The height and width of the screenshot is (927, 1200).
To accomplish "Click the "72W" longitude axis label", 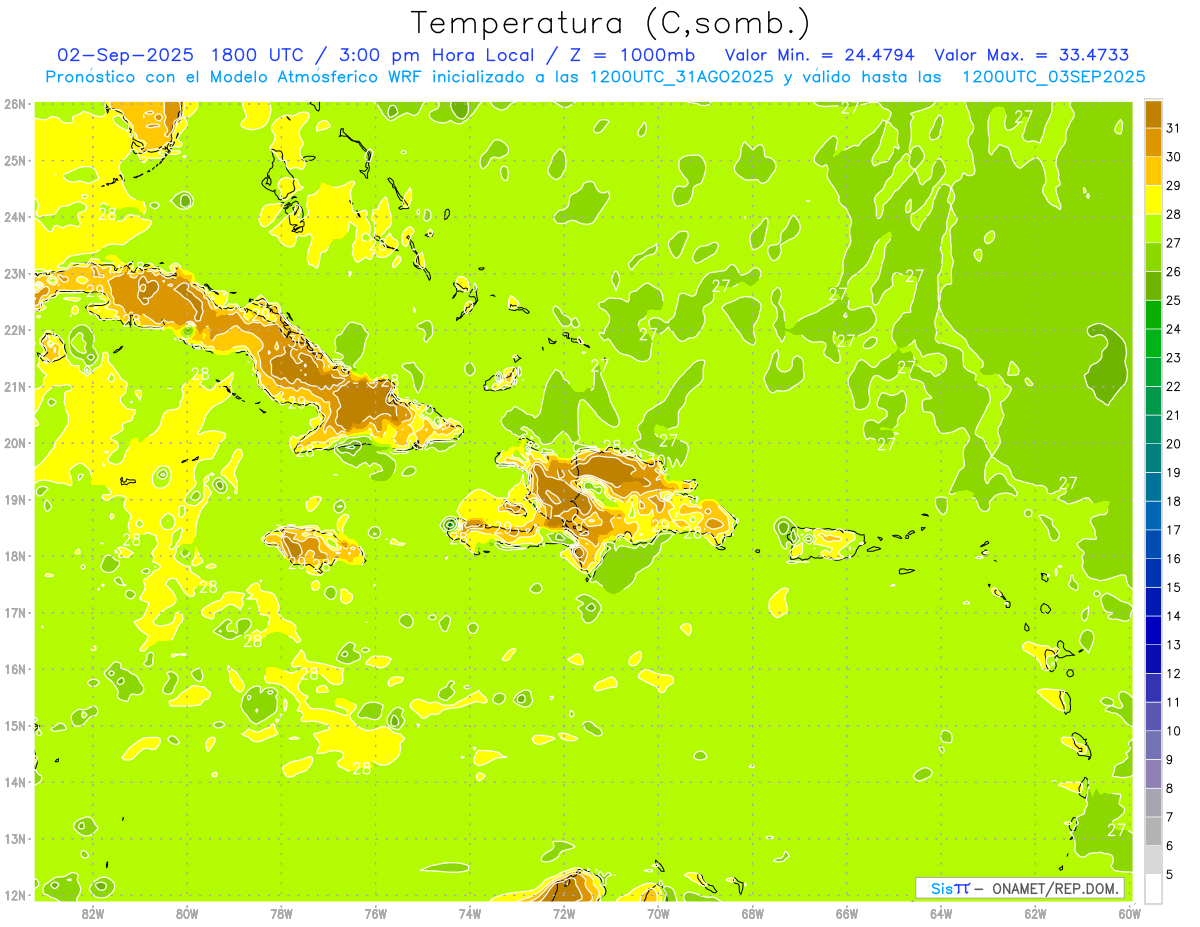I will point(564,913).
